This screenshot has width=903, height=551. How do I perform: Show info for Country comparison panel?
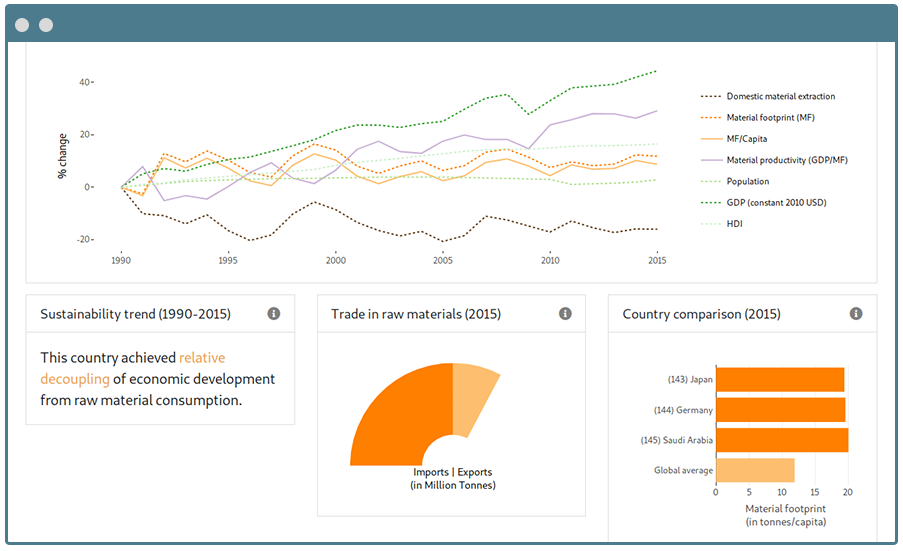pos(856,314)
